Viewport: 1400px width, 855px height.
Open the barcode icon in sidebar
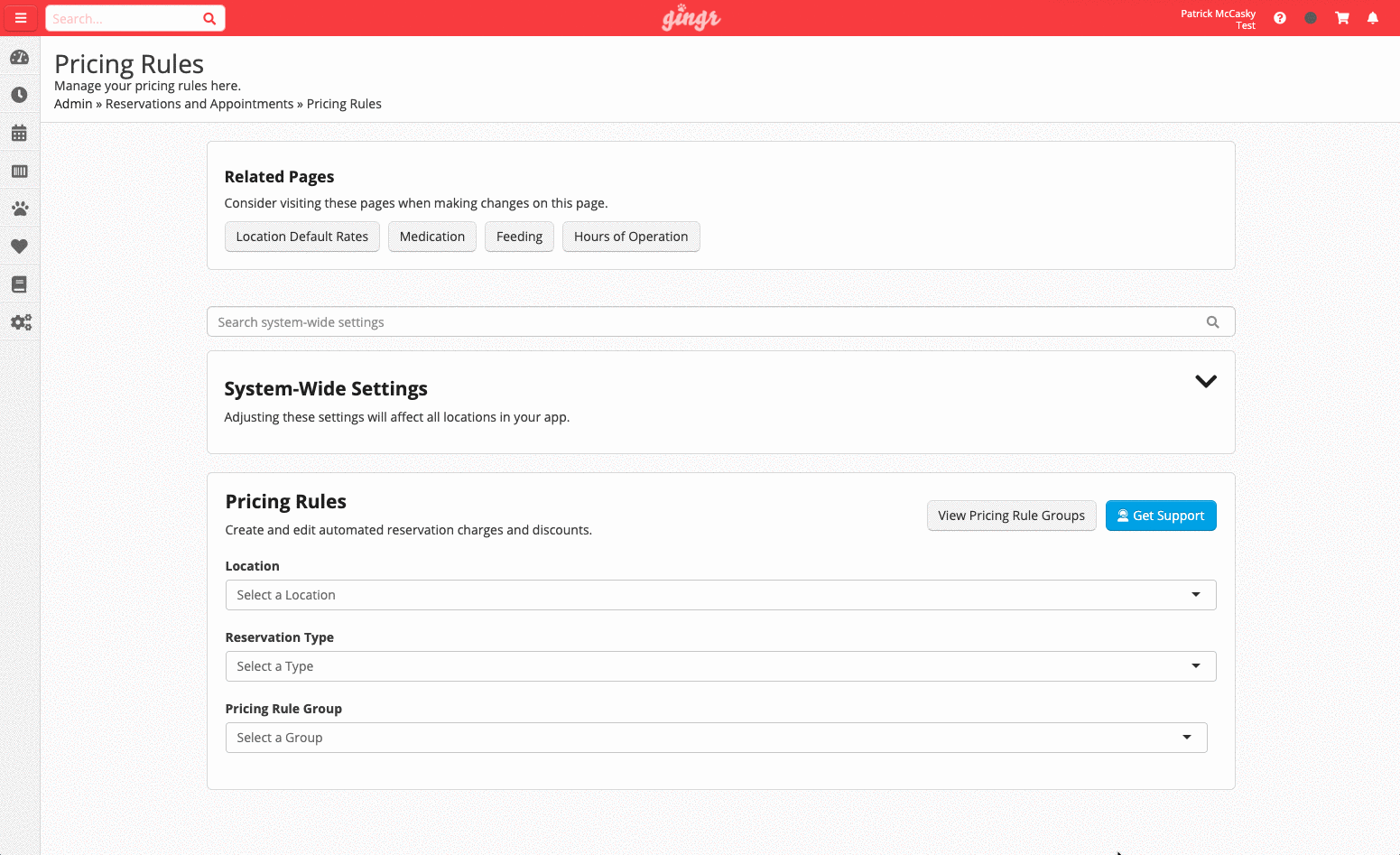(19, 171)
